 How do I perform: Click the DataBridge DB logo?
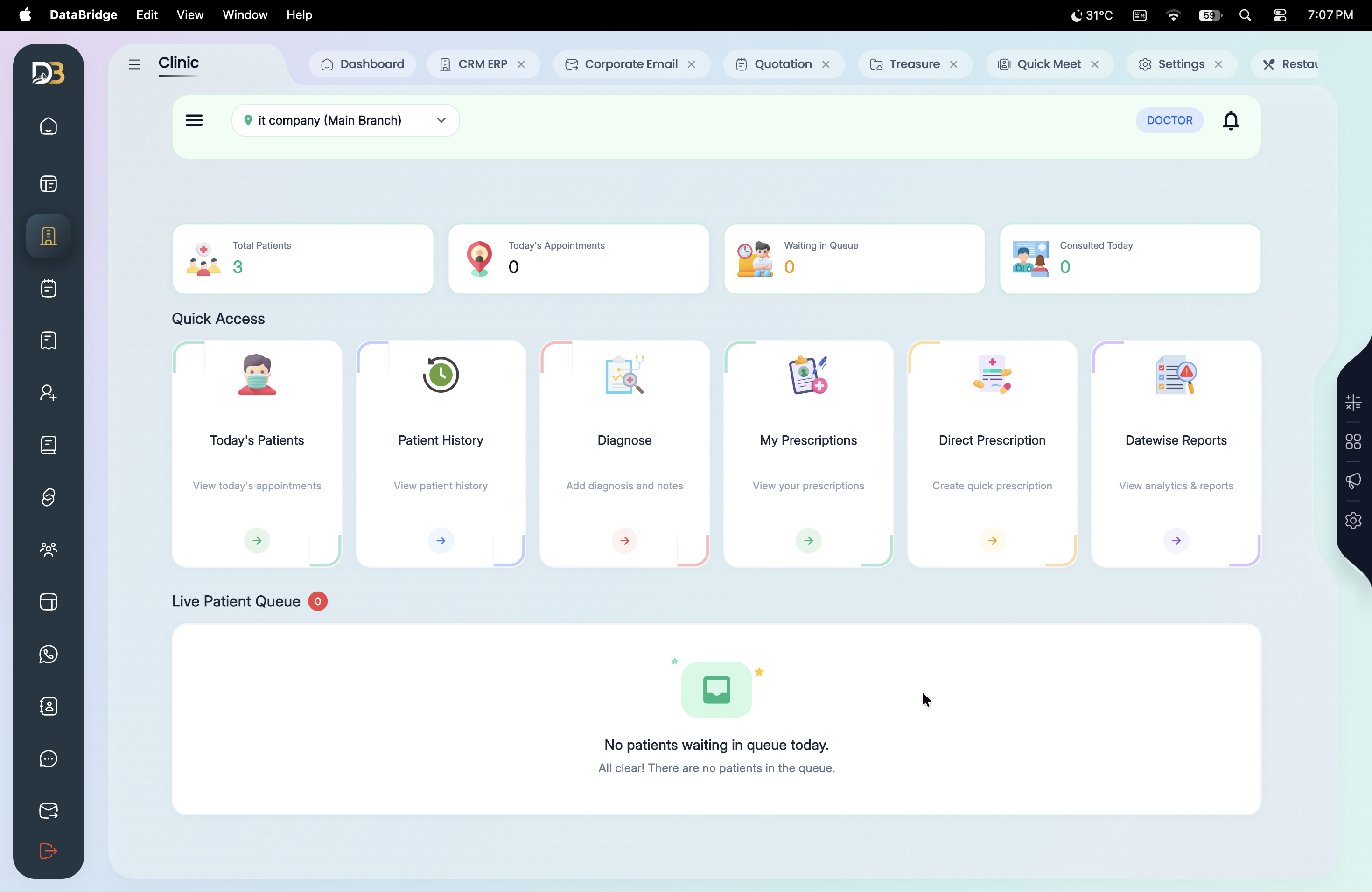pos(49,73)
